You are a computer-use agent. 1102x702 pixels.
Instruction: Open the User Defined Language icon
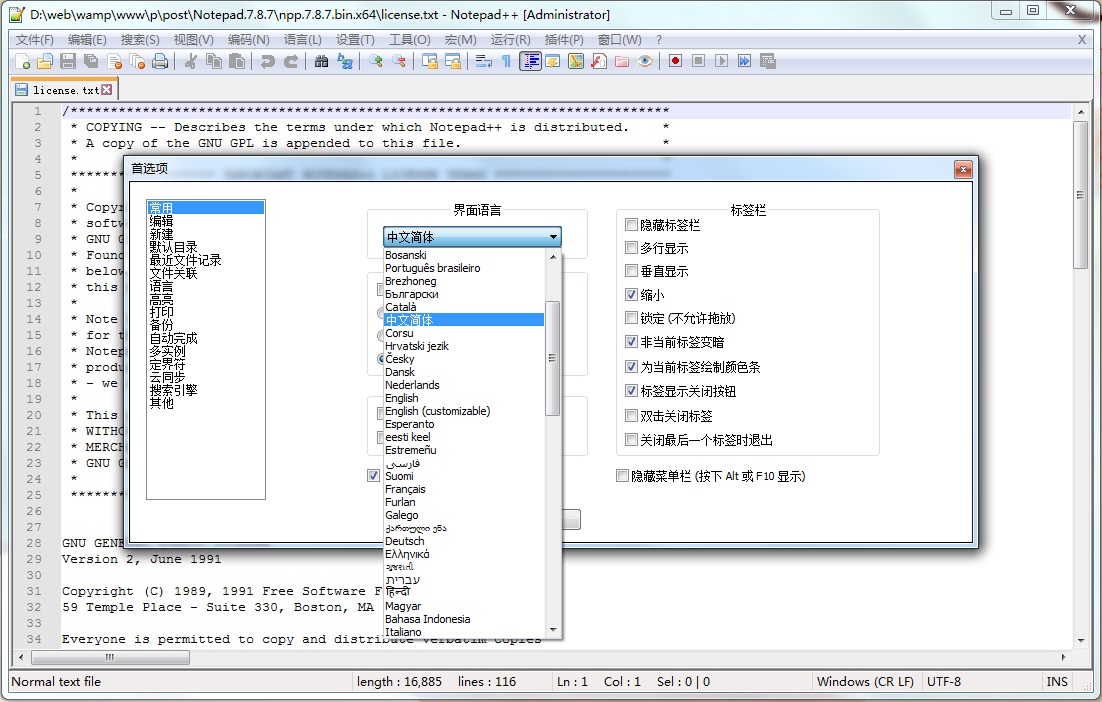click(552, 62)
